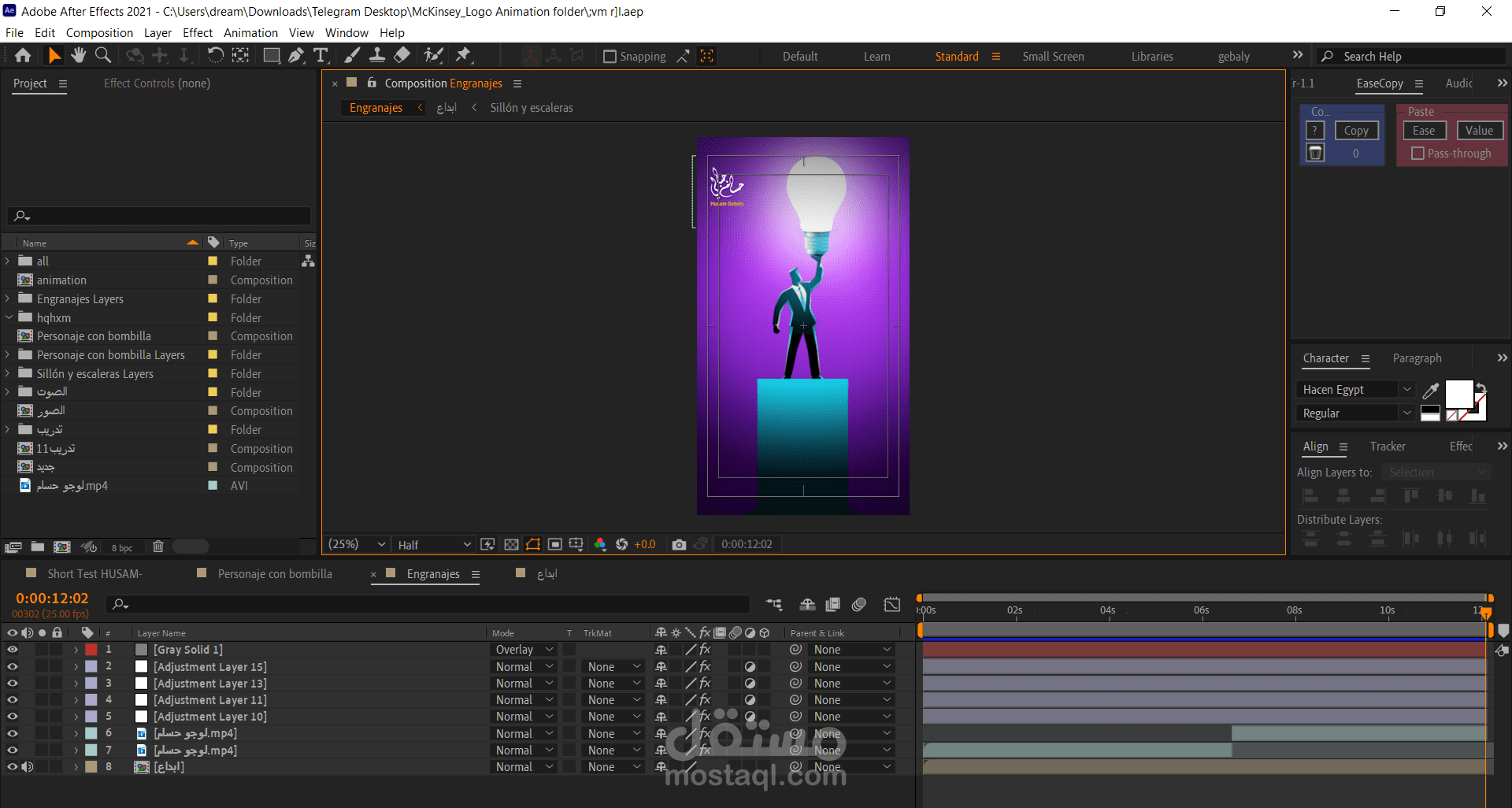The width and height of the screenshot is (1512, 808).
Task: Click the Copy button in EaseCopy
Action: (1356, 131)
